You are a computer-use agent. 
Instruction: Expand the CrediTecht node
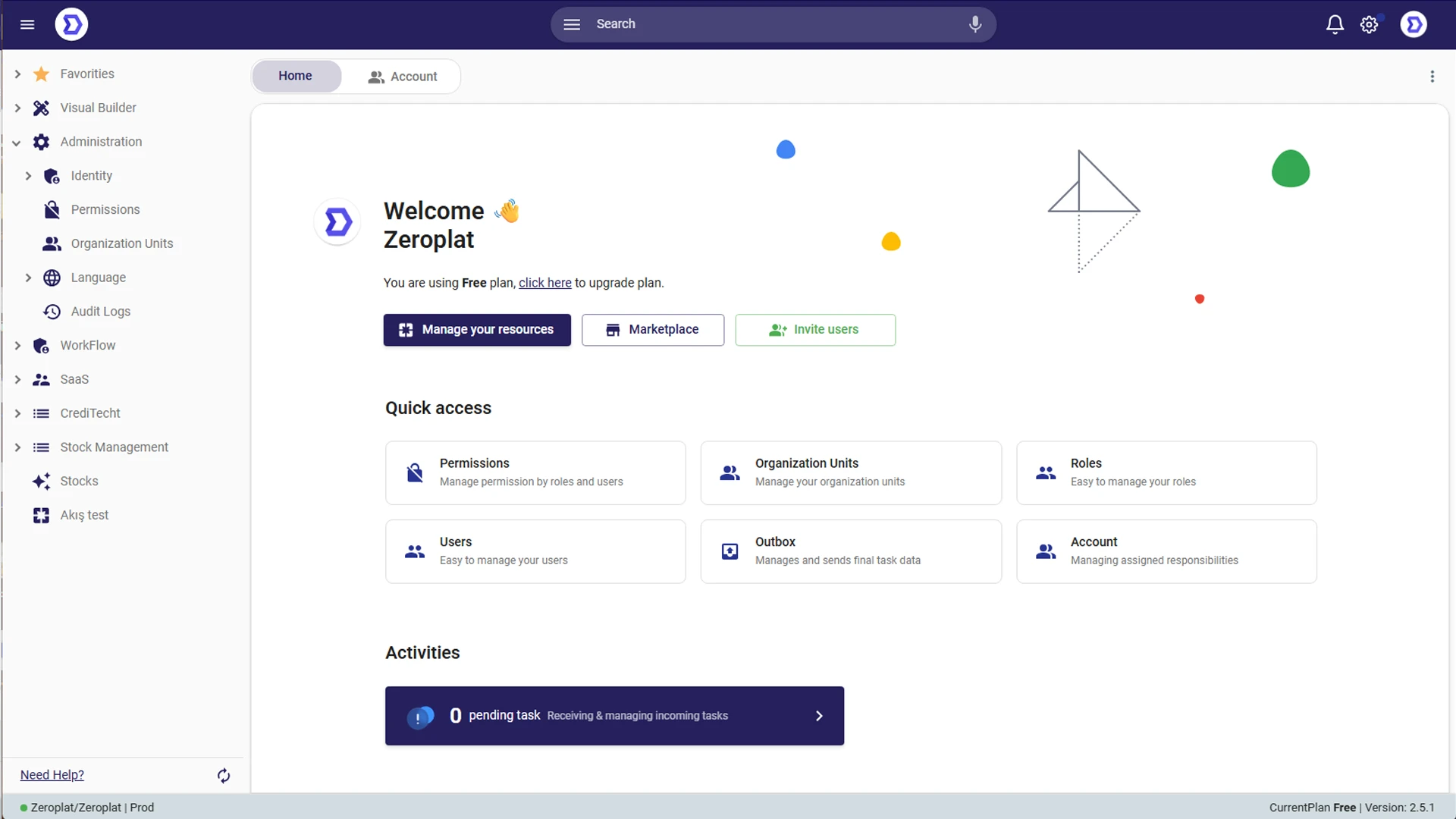click(17, 413)
